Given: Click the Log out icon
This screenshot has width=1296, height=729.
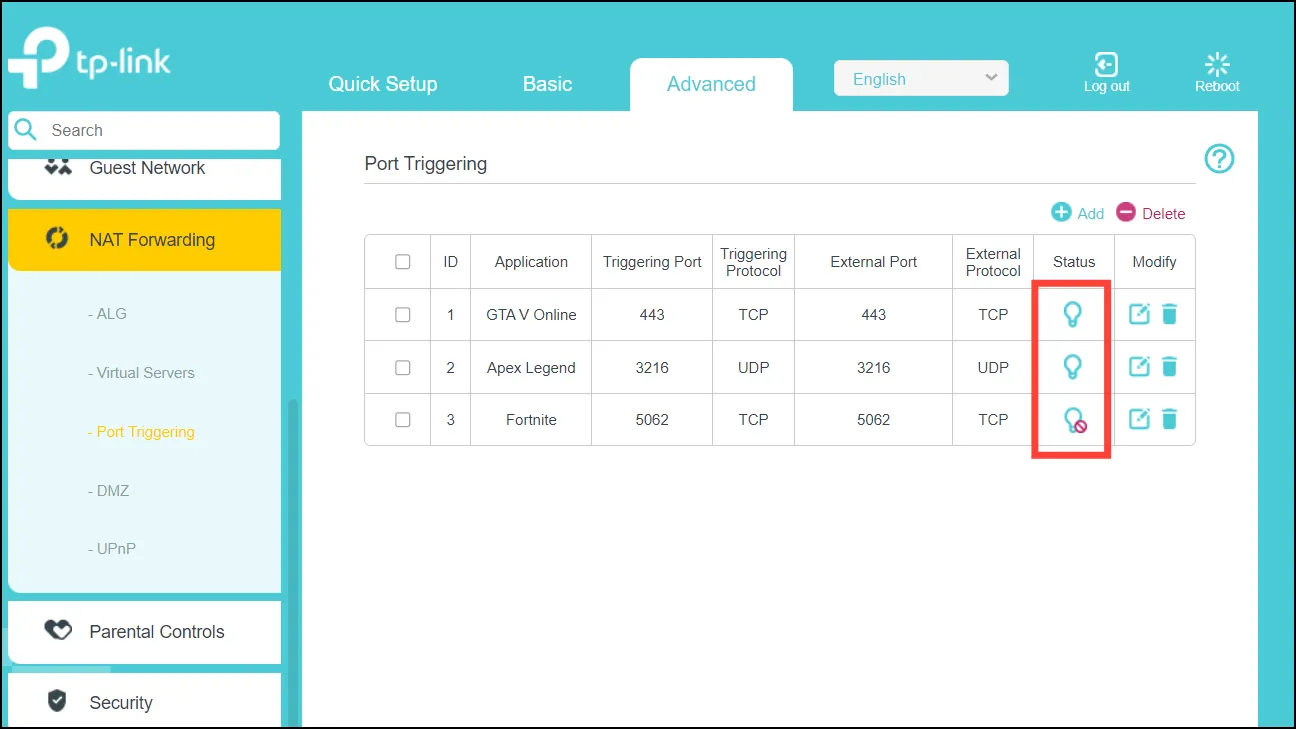Looking at the screenshot, I should click(1106, 64).
